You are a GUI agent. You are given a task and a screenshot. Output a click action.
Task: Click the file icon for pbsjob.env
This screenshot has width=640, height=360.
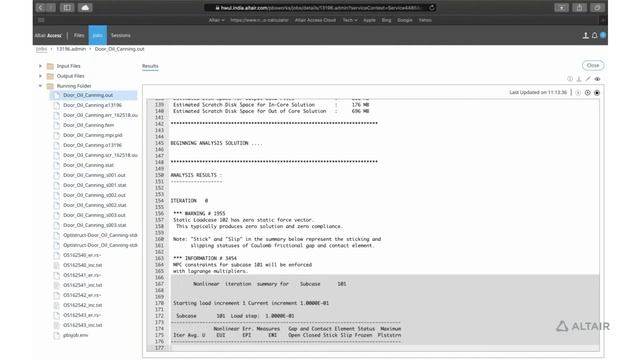tap(57, 335)
